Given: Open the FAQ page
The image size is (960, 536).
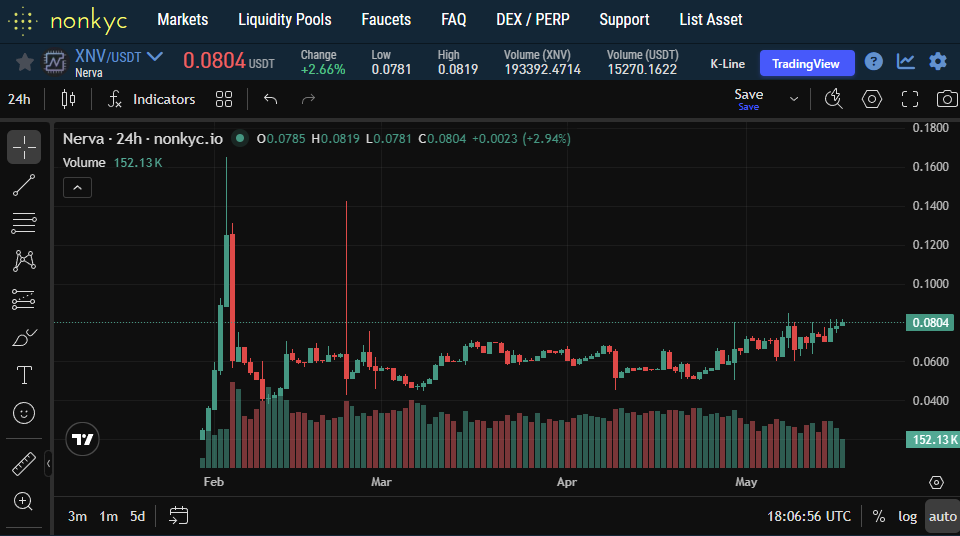Looking at the screenshot, I should pos(454,20).
